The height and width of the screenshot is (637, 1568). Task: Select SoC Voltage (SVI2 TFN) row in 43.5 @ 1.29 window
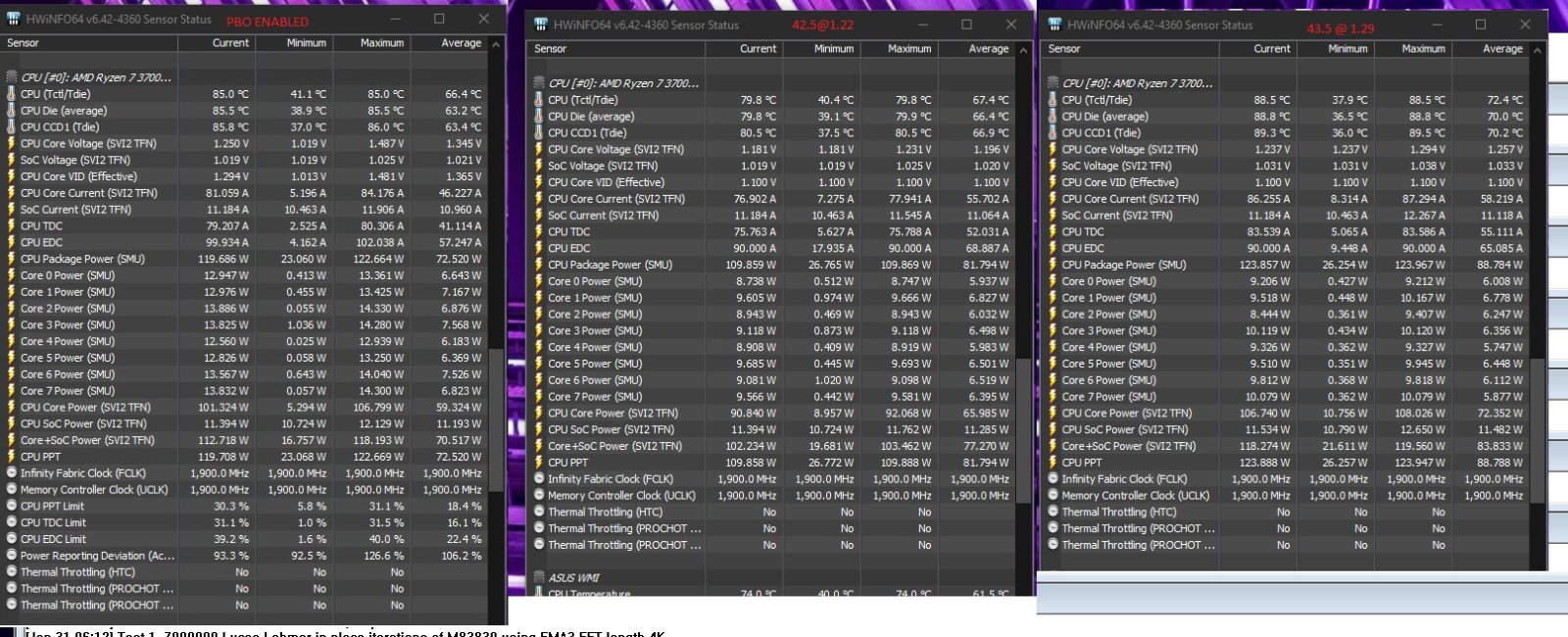pos(1286,166)
